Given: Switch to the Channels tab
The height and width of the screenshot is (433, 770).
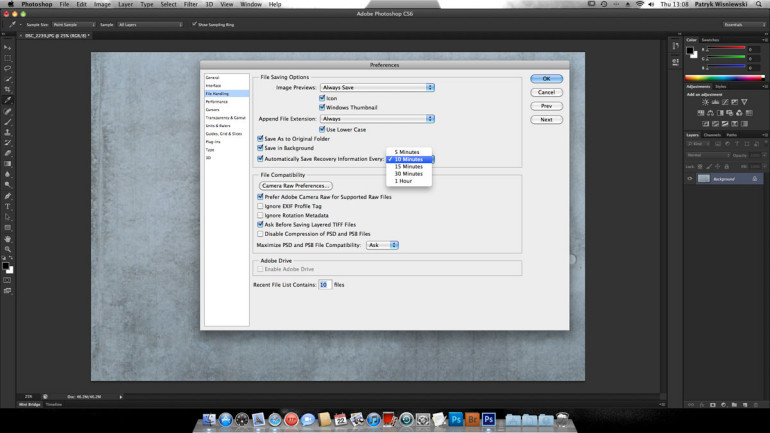Looking at the screenshot, I should point(712,135).
